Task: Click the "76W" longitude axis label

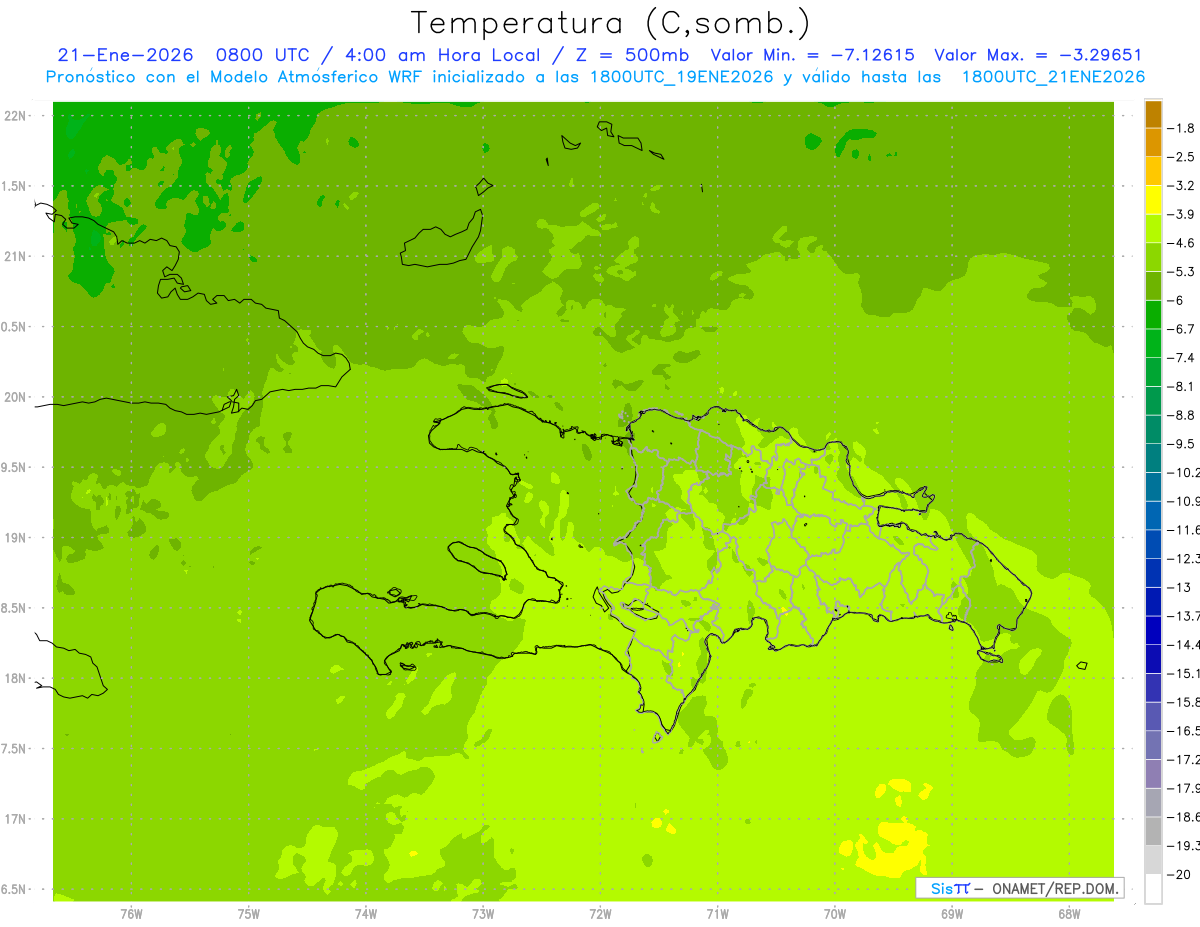Action: (x=131, y=913)
